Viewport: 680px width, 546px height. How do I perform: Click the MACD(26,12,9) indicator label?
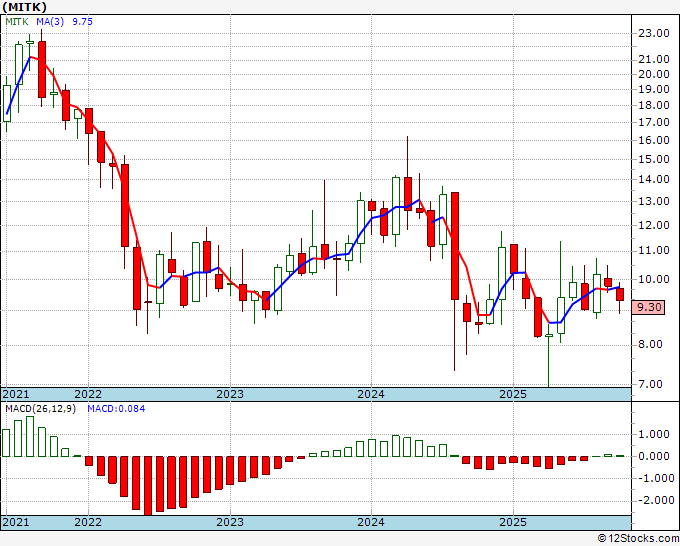40,409
